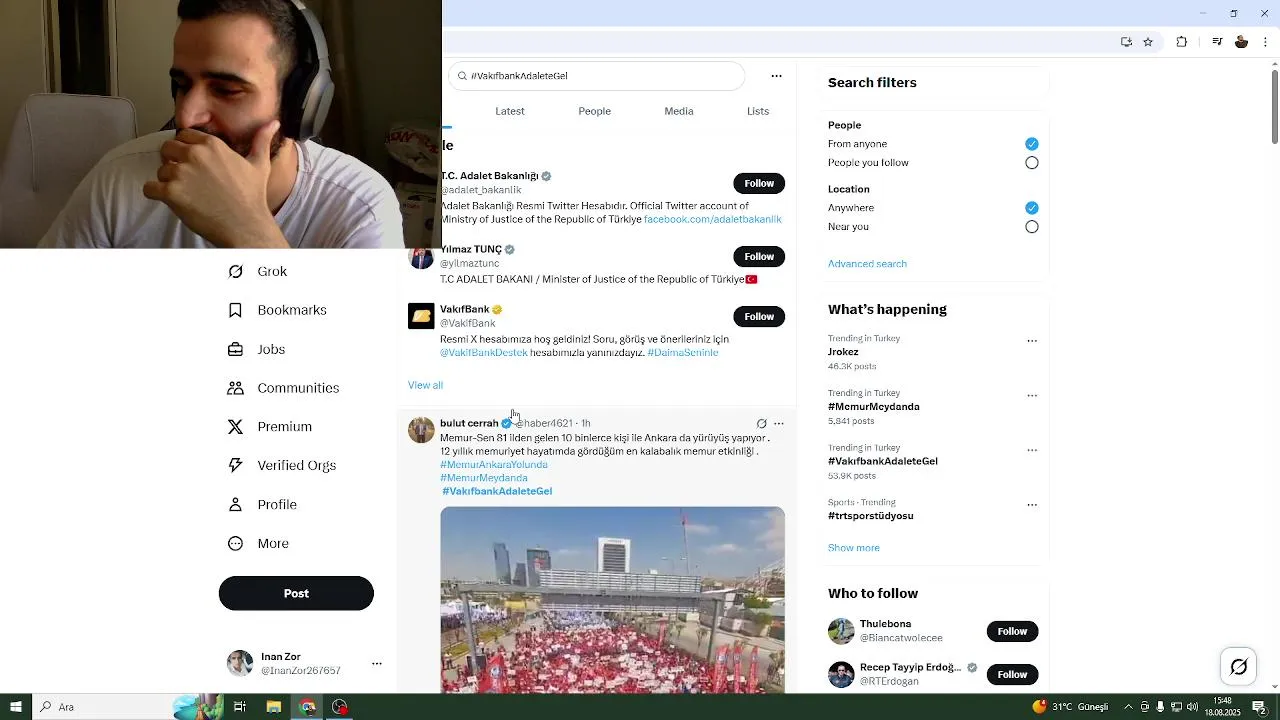This screenshot has width=1280, height=720.
Task: Open more options on bulut cerrah's post
Action: click(x=779, y=424)
